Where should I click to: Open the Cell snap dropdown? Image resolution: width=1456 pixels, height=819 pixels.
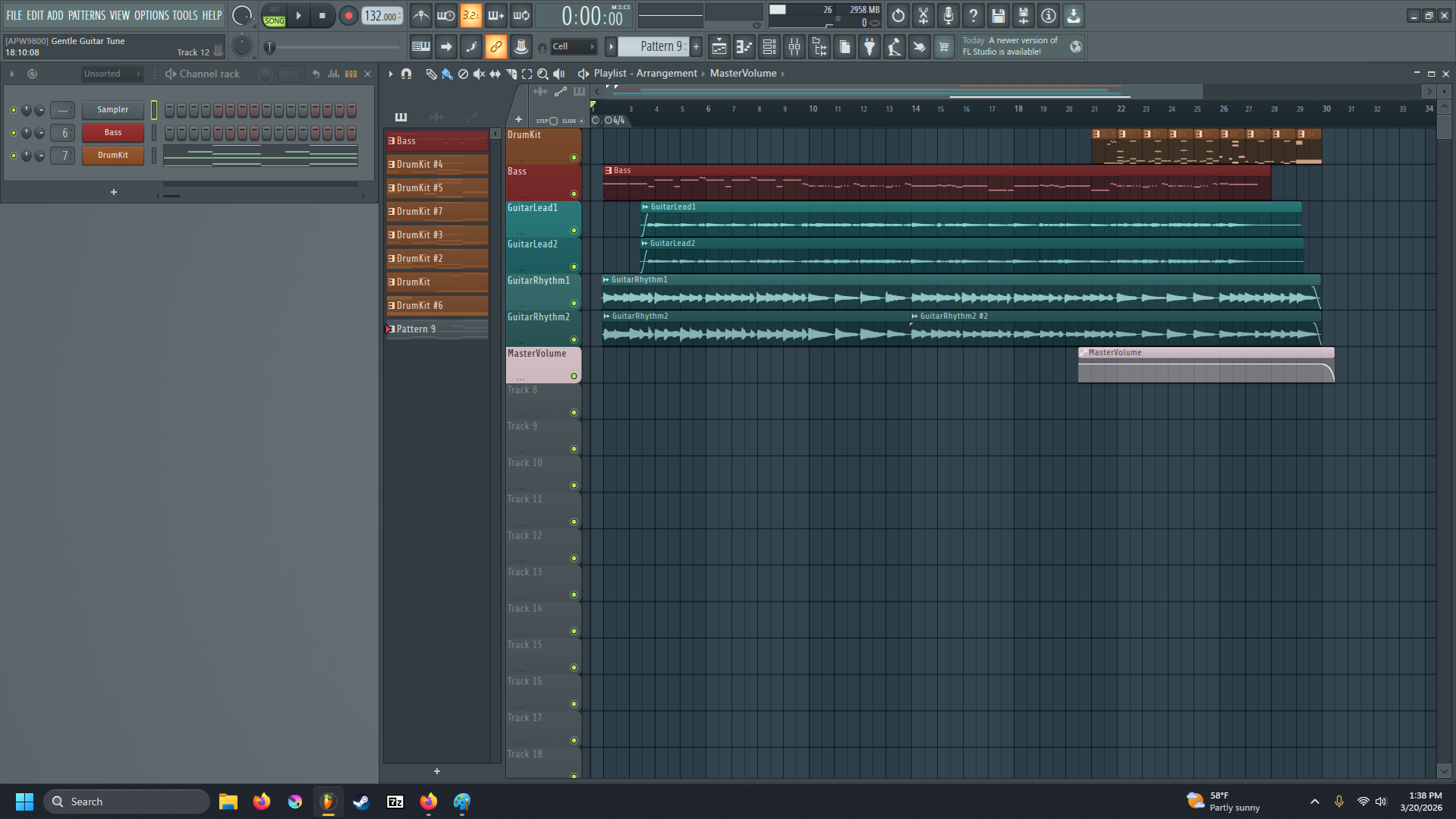click(x=573, y=47)
